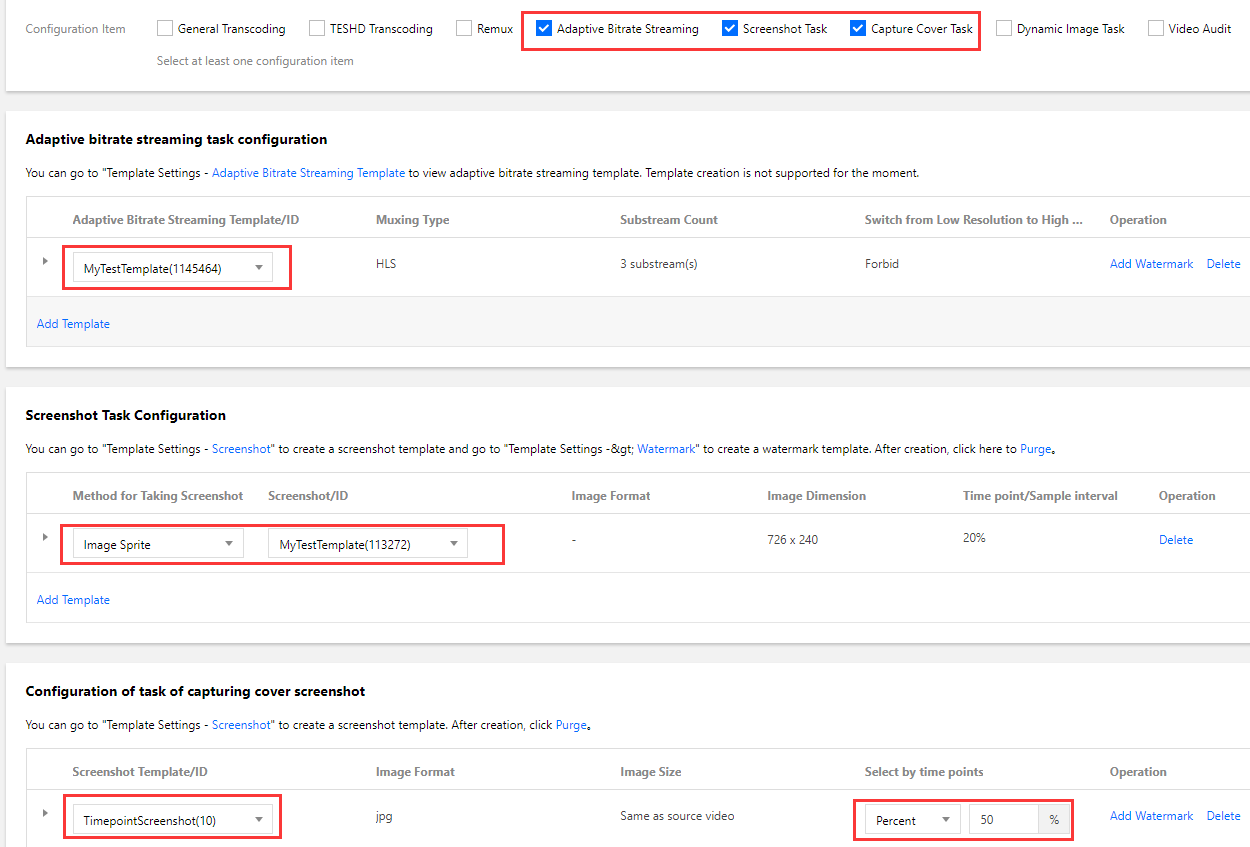Open the TimepointScreenshot(10) template dropdown
Viewport: 1250px width, 847px height.
tap(172, 820)
